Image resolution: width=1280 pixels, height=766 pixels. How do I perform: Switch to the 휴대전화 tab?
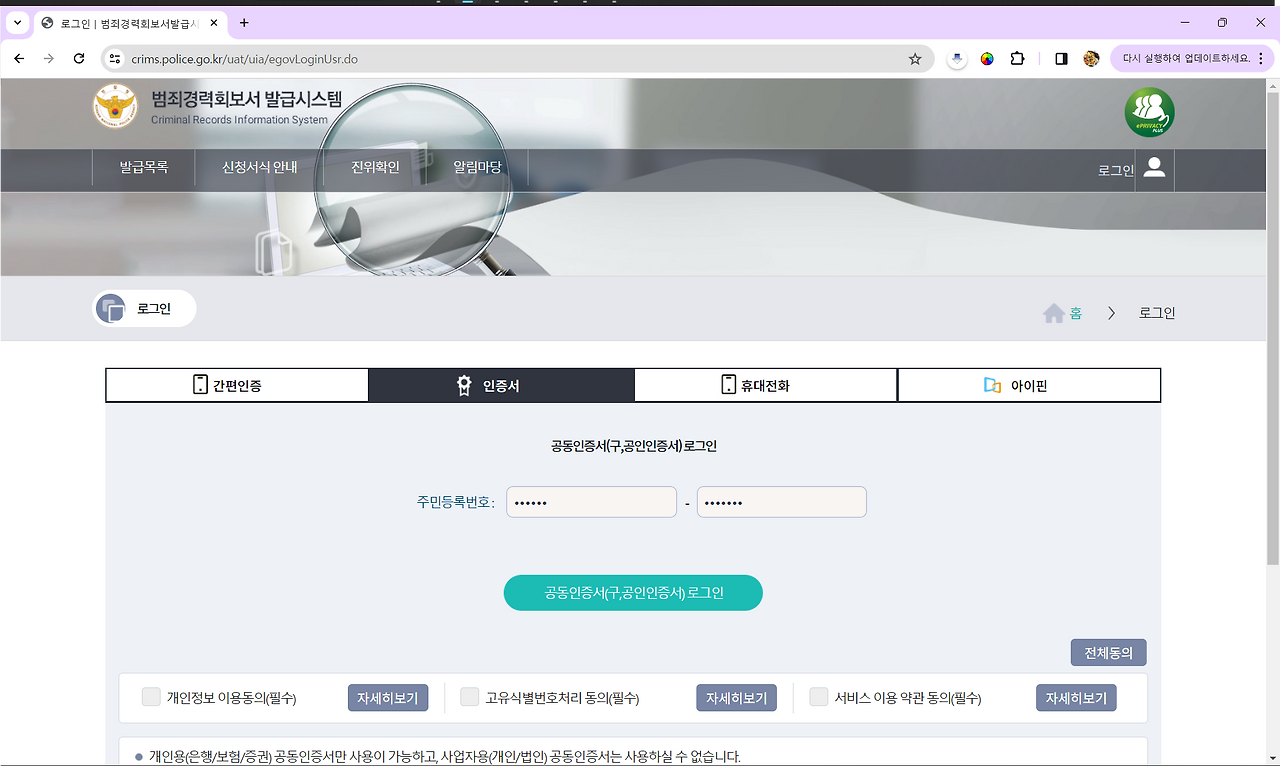(x=765, y=384)
